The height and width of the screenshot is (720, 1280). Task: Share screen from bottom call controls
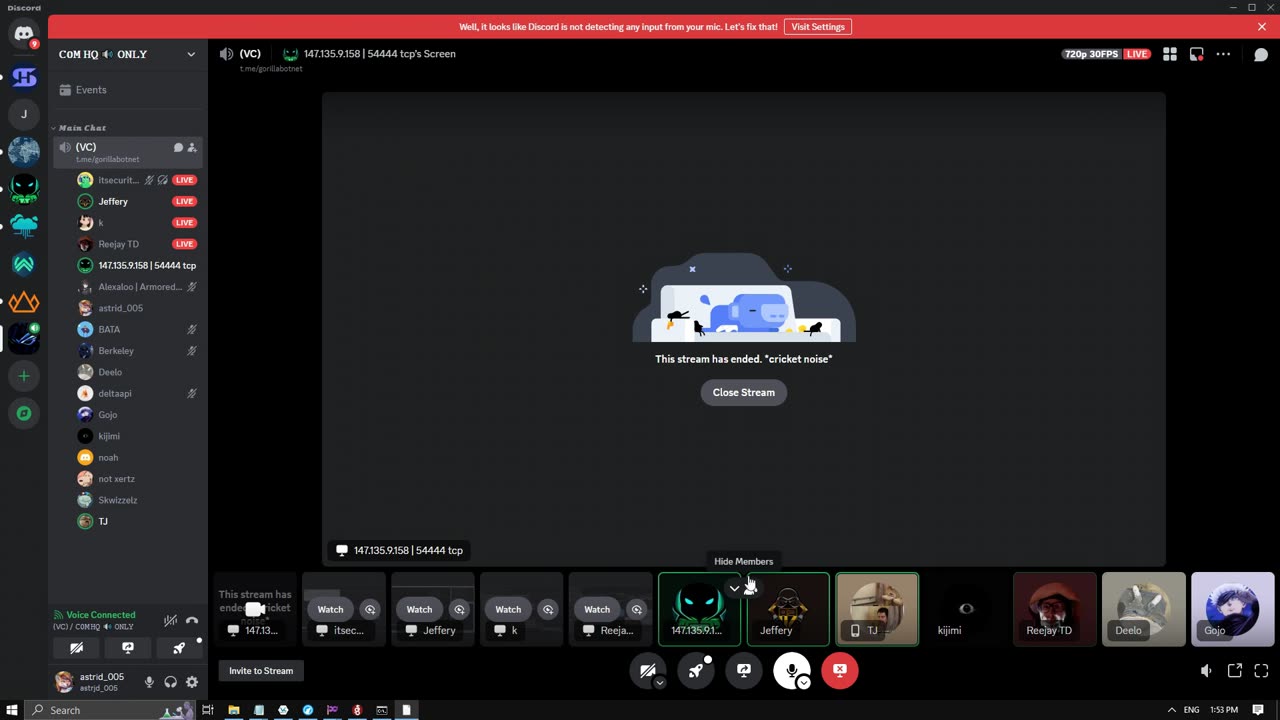743,670
